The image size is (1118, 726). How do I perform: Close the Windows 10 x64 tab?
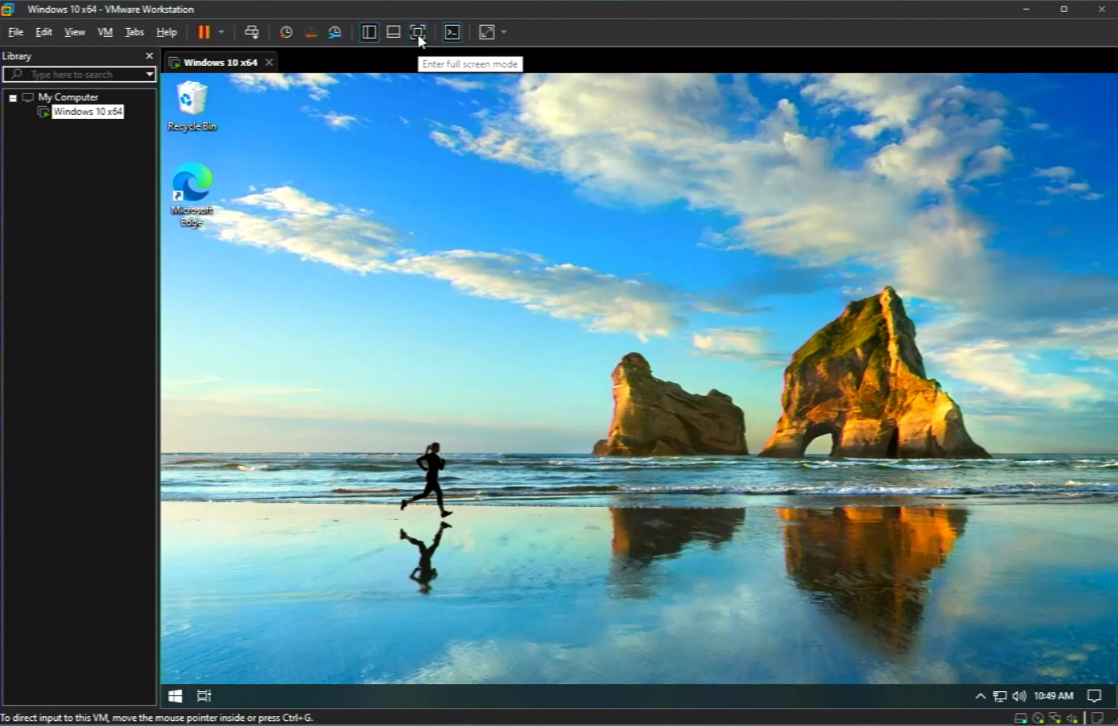269,63
